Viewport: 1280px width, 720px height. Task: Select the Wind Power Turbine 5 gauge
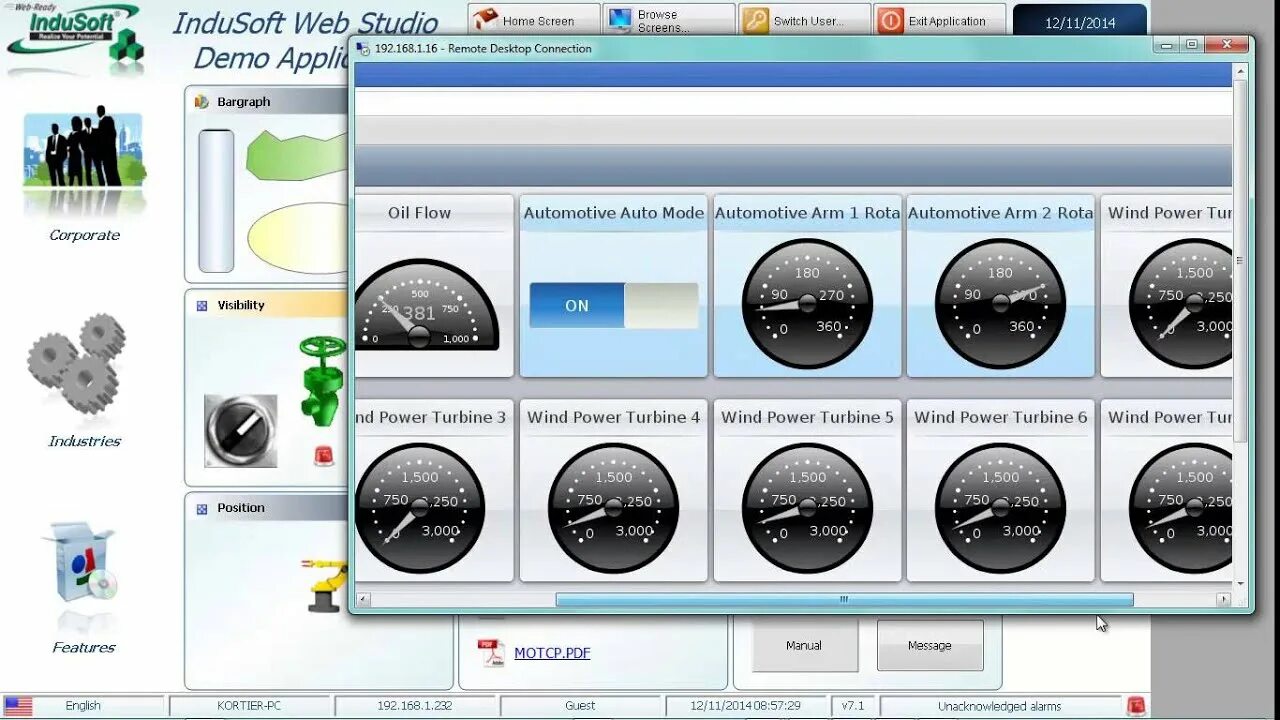(x=807, y=508)
